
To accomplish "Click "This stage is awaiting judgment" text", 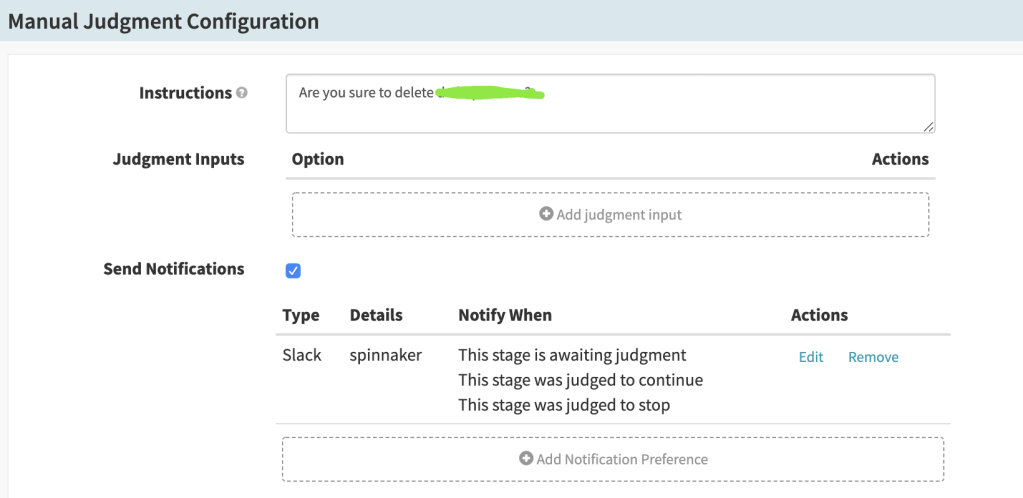I will [572, 355].
